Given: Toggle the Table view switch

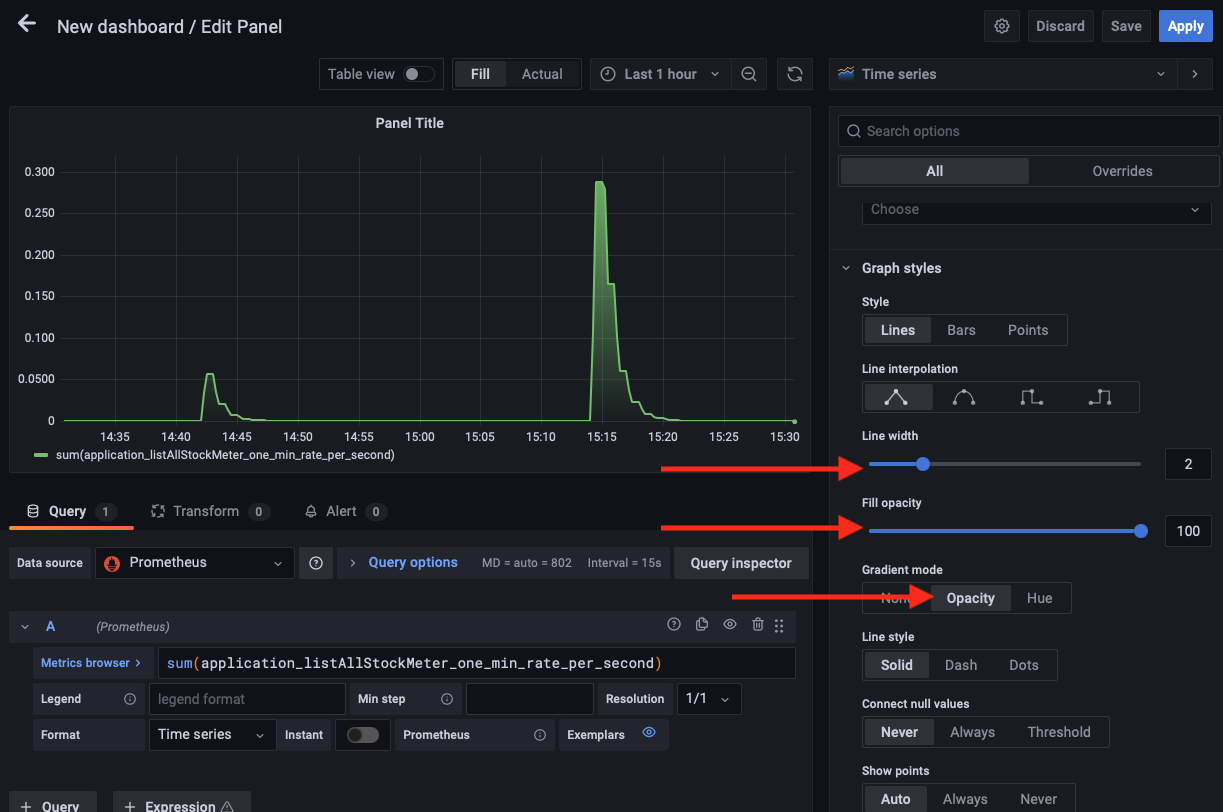Looking at the screenshot, I should pos(419,74).
